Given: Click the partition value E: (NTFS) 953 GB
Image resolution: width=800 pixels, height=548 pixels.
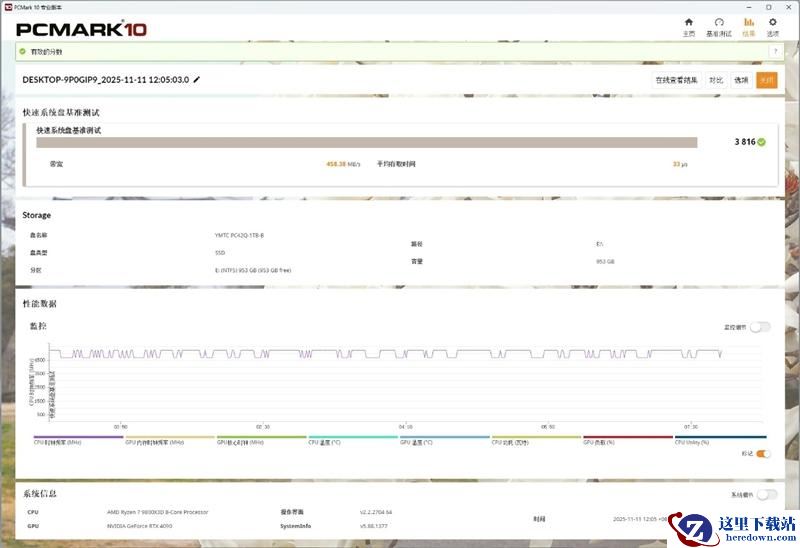Looking at the screenshot, I should point(253,270).
